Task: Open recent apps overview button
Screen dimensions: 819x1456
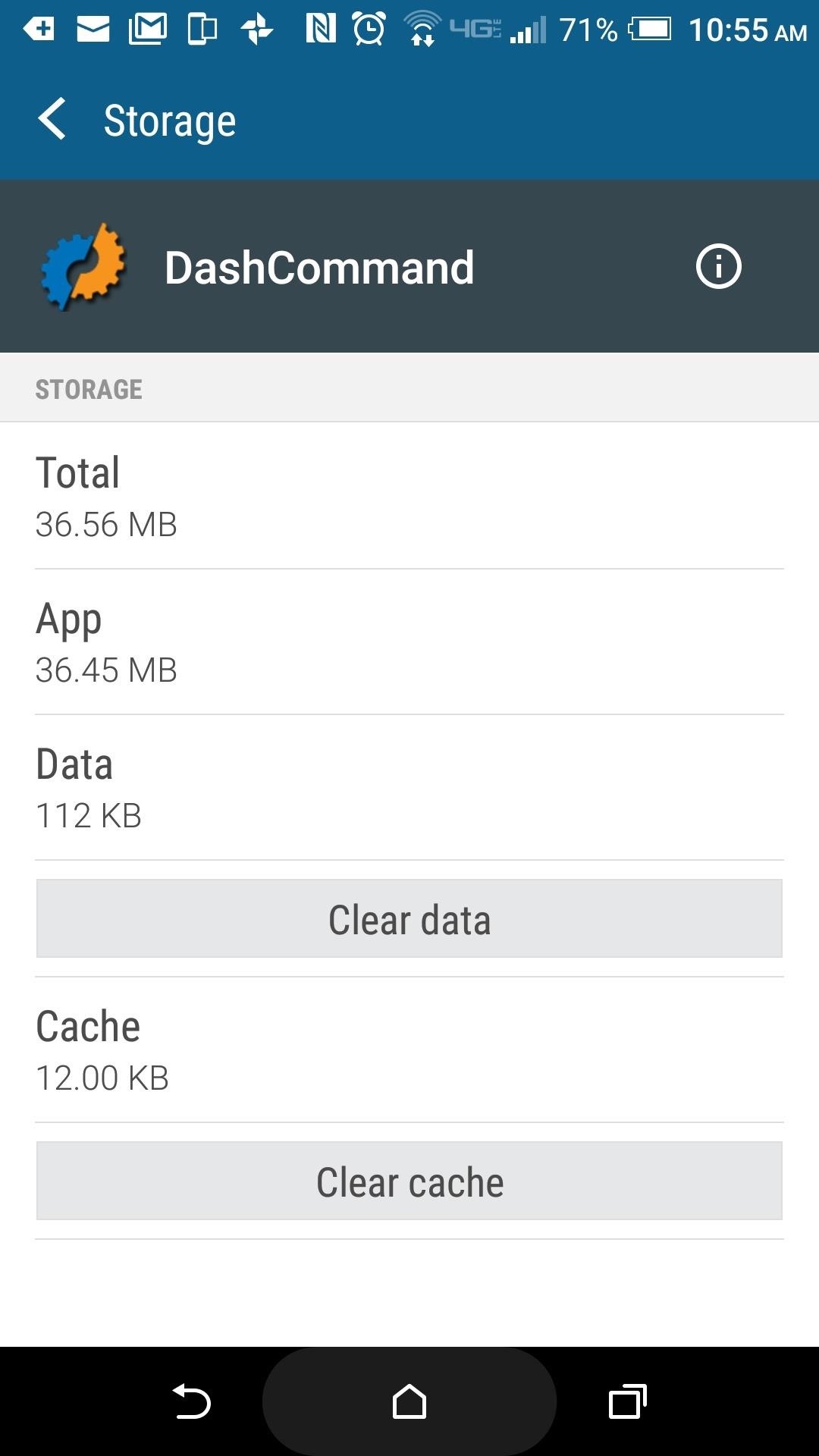Action: (x=628, y=1401)
